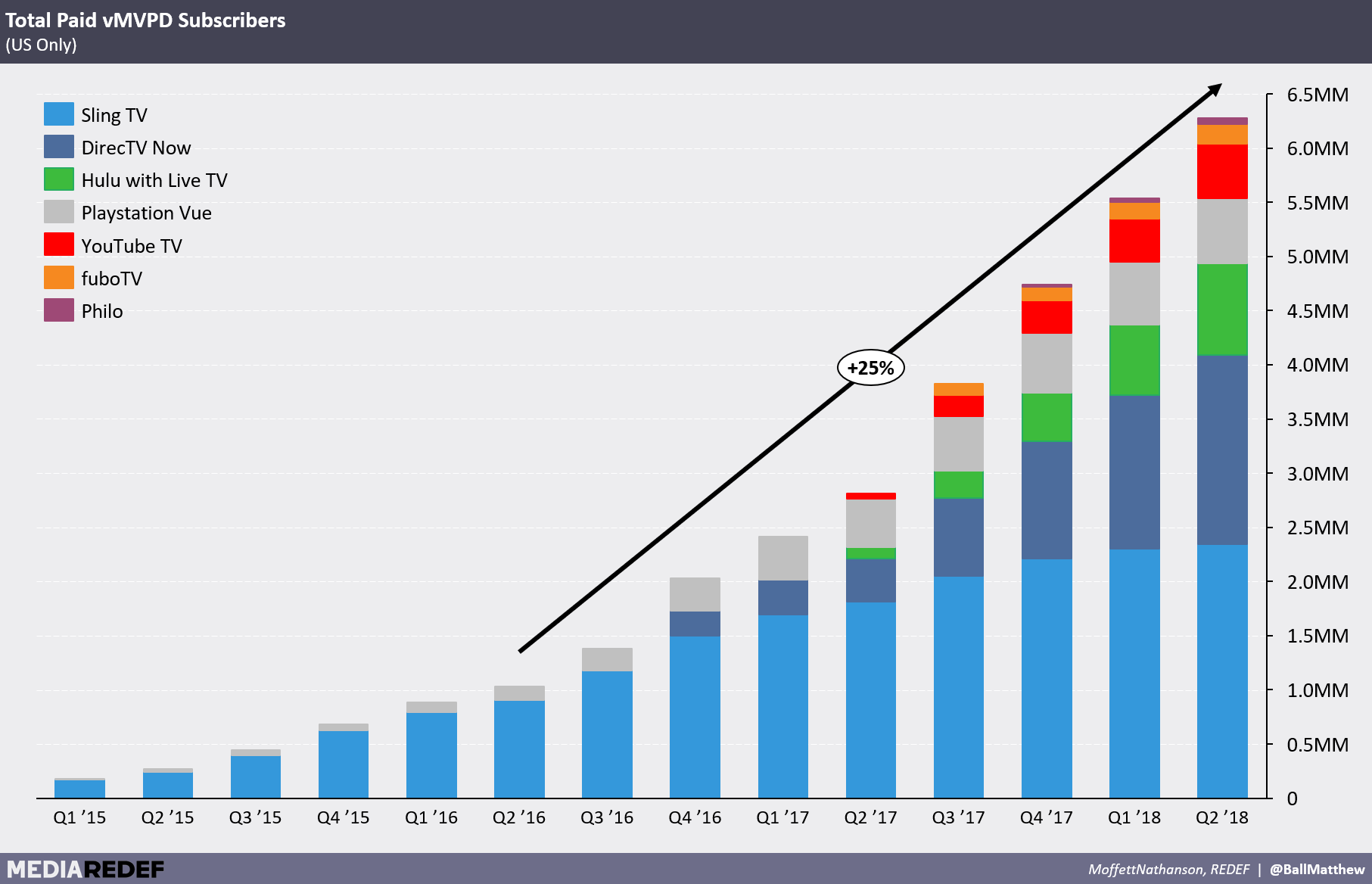The image size is (1372, 884).
Task: Click the DirecTV Now legend swatch
Action: click(x=59, y=147)
